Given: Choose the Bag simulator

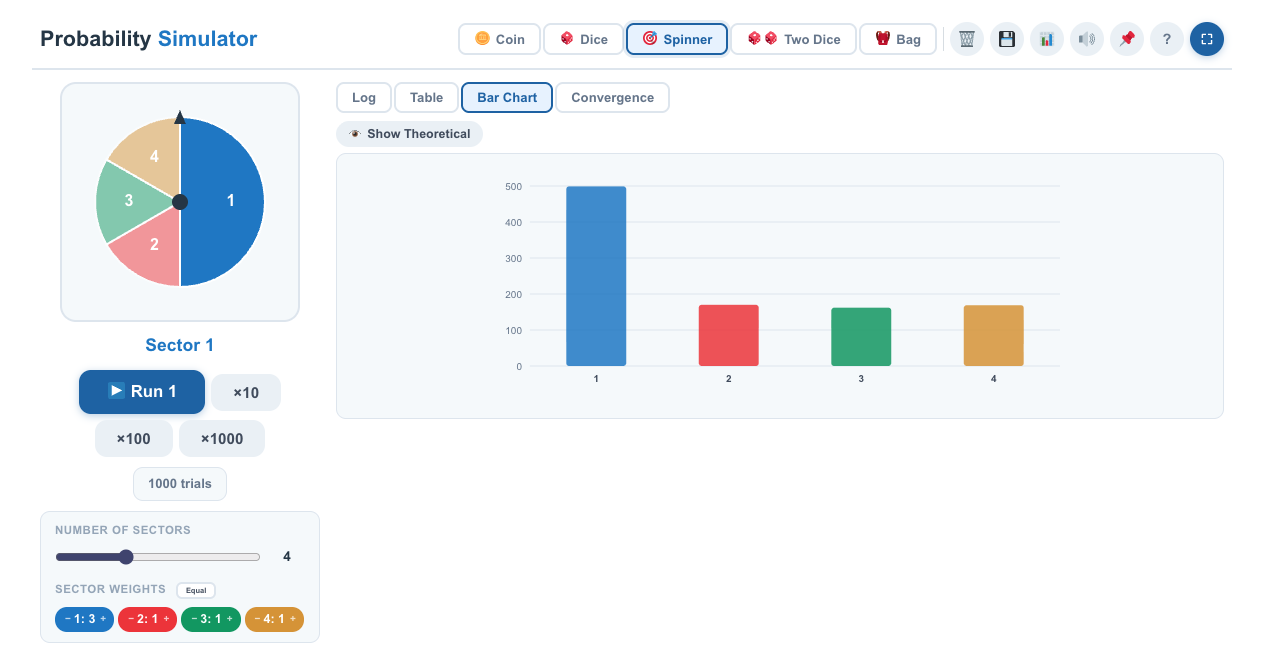Looking at the screenshot, I should tap(898, 39).
